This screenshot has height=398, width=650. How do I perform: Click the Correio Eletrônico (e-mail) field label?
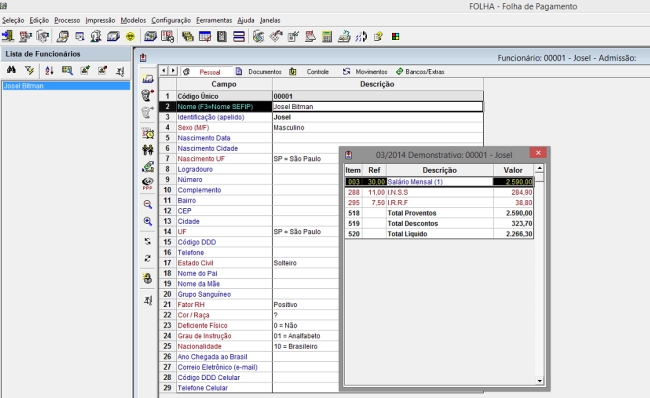point(218,367)
